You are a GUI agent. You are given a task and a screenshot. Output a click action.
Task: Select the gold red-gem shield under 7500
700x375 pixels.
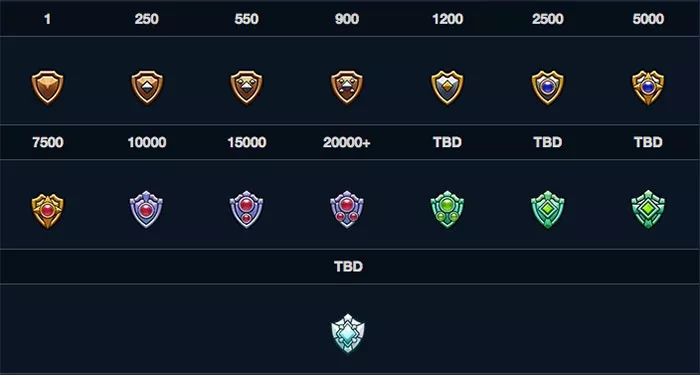point(47,211)
